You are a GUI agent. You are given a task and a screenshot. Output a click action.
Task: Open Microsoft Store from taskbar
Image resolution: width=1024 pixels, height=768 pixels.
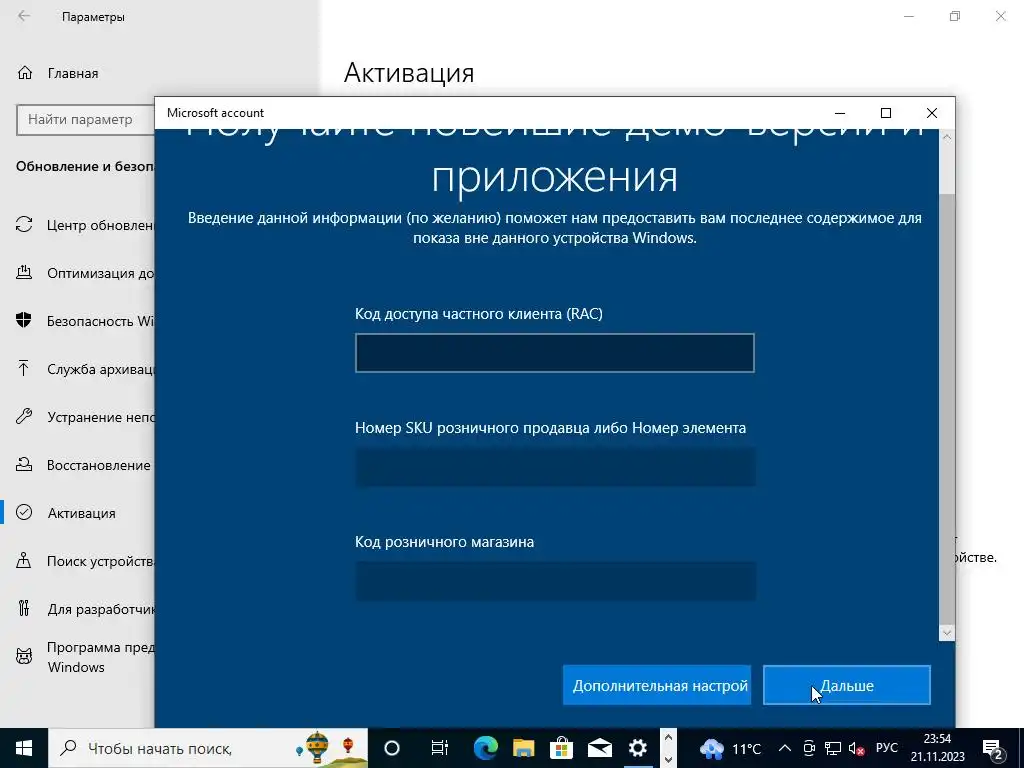(x=562, y=748)
